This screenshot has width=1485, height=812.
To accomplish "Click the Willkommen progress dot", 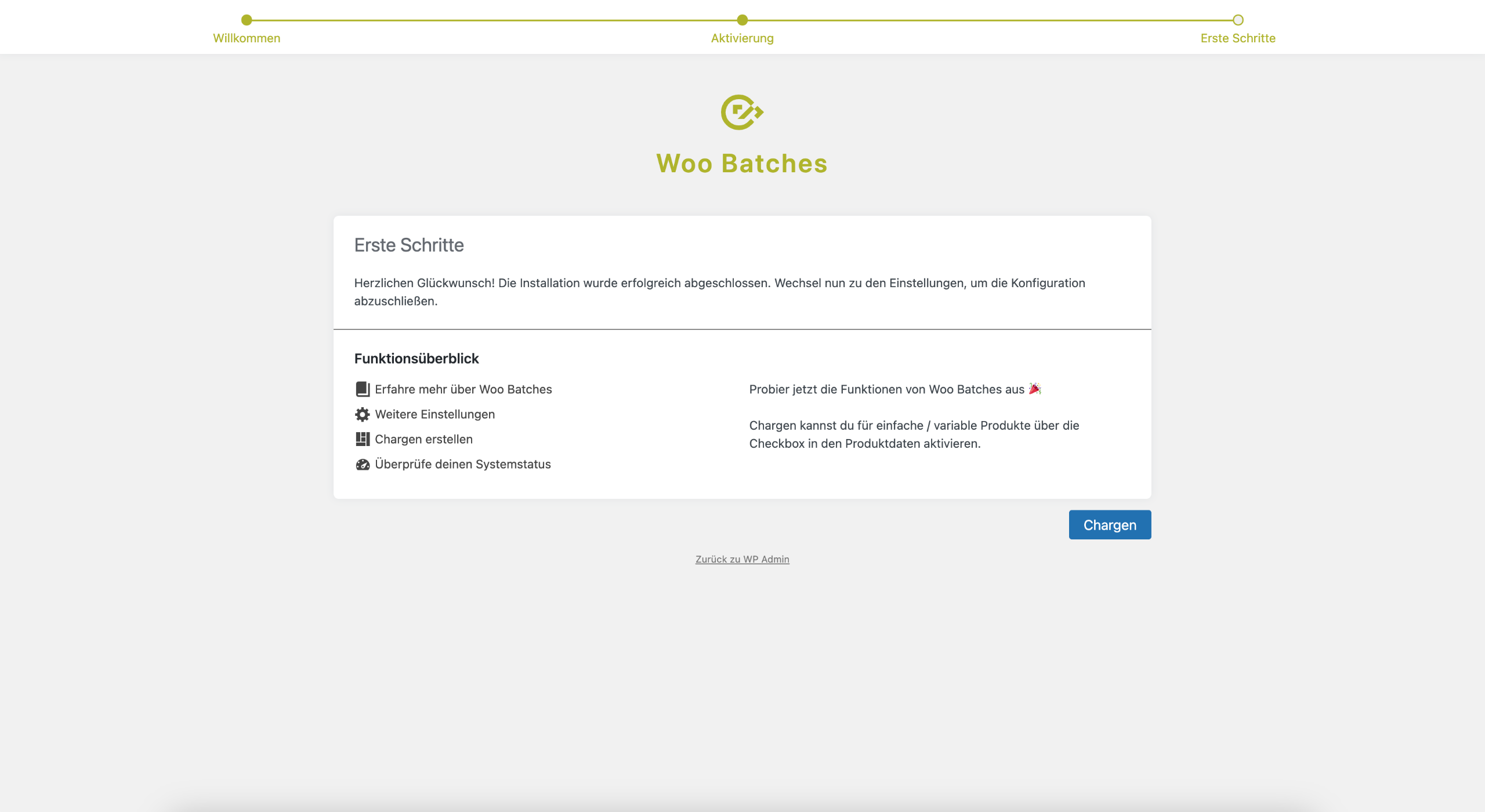I will (247, 20).
